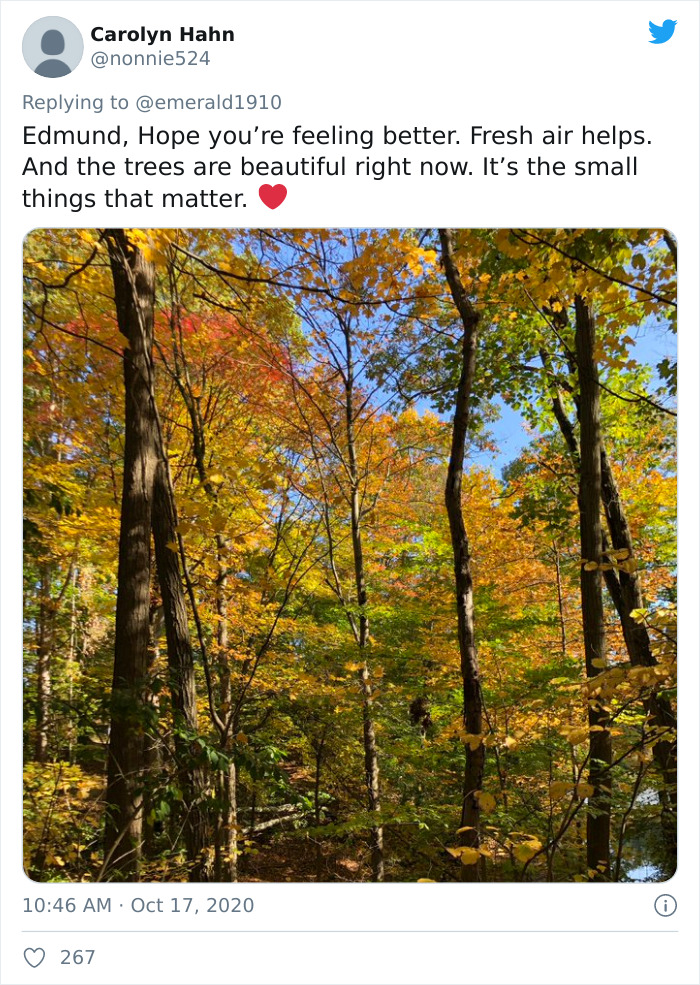Open the autumn forest photo
Screen dimensions: 700x985
tap(350, 555)
